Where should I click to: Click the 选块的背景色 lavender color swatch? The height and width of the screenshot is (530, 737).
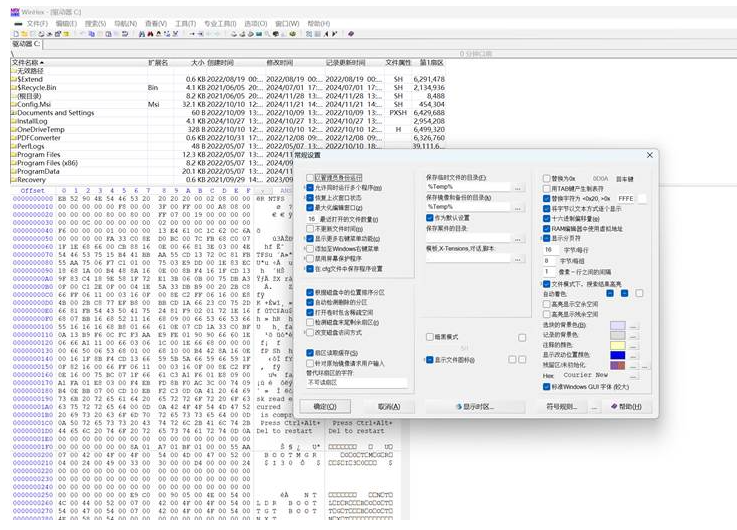618,325
